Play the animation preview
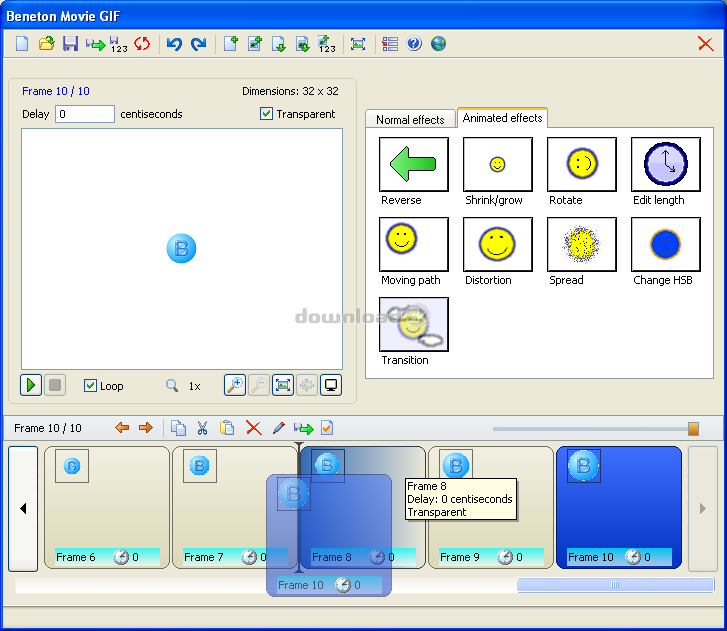The width and height of the screenshot is (727, 631). [x=31, y=385]
